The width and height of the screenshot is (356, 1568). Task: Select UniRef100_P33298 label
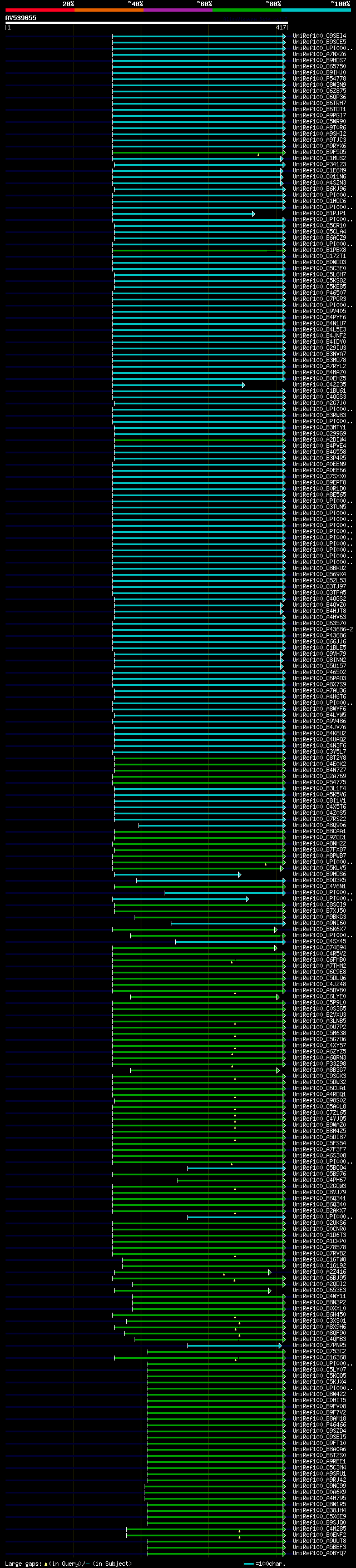pyautogui.click(x=319, y=1064)
